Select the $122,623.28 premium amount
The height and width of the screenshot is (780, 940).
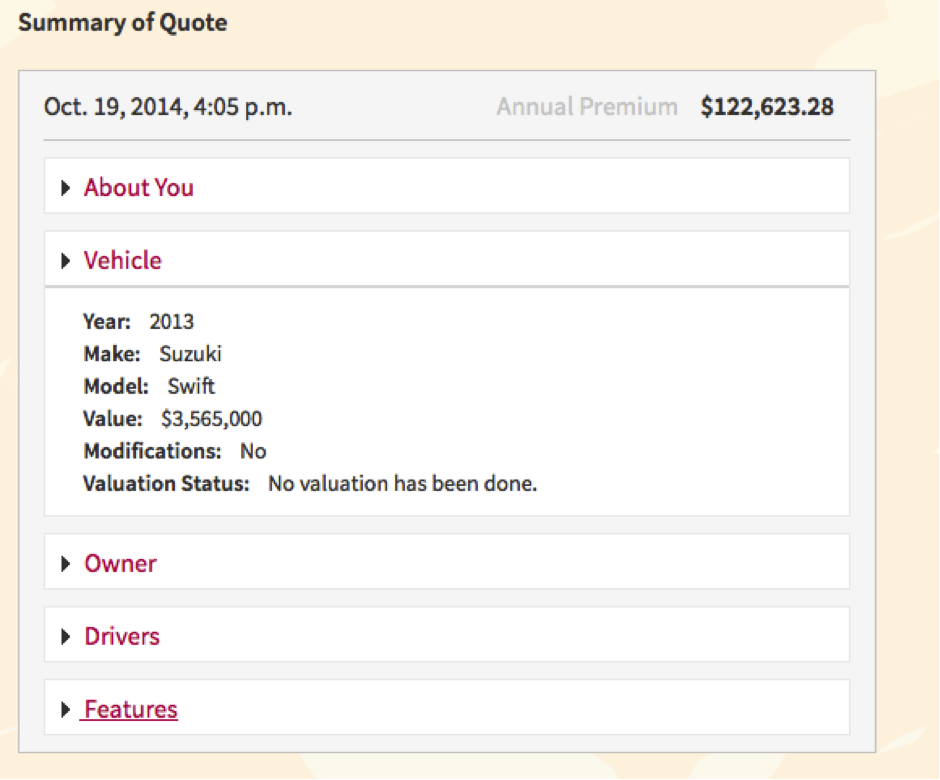(x=767, y=107)
